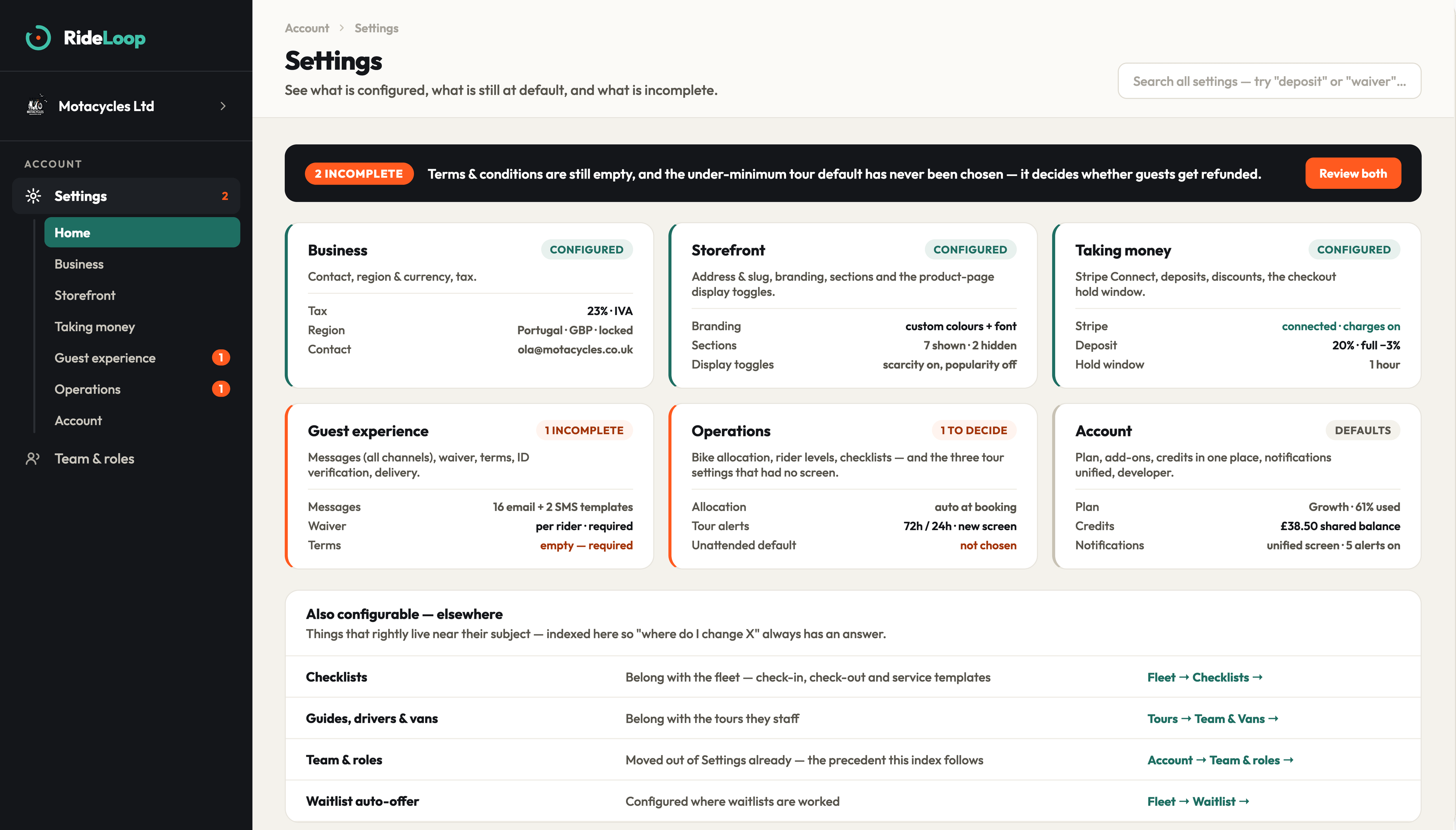Click Allocation value auto at booking
The height and width of the screenshot is (830, 1456).
(x=975, y=507)
